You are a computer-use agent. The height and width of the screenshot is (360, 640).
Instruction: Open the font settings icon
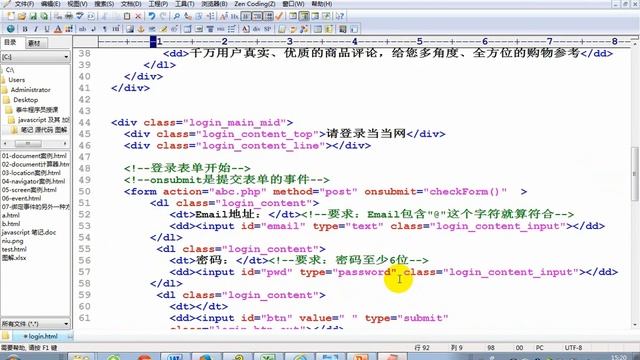[x=223, y=16]
